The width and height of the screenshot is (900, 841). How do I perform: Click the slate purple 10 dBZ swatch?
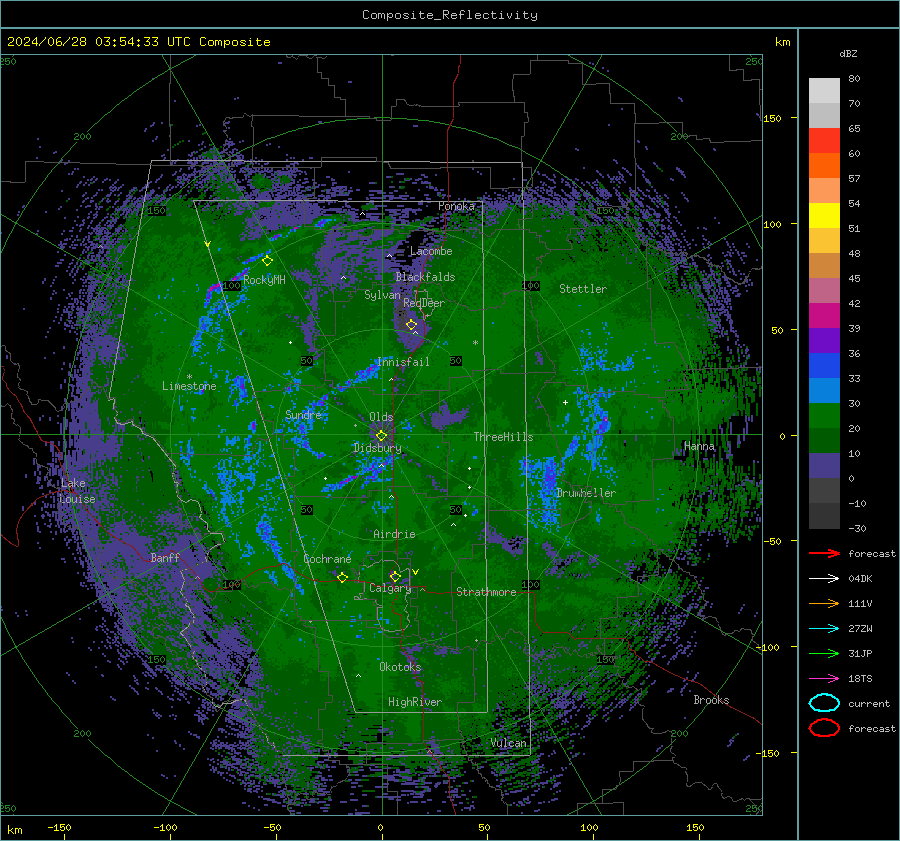(824, 465)
